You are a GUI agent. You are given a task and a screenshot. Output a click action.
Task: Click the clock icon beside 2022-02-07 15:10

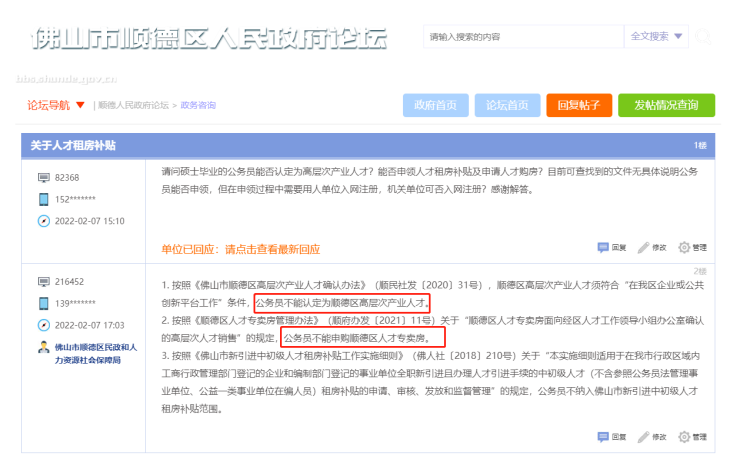43,221
